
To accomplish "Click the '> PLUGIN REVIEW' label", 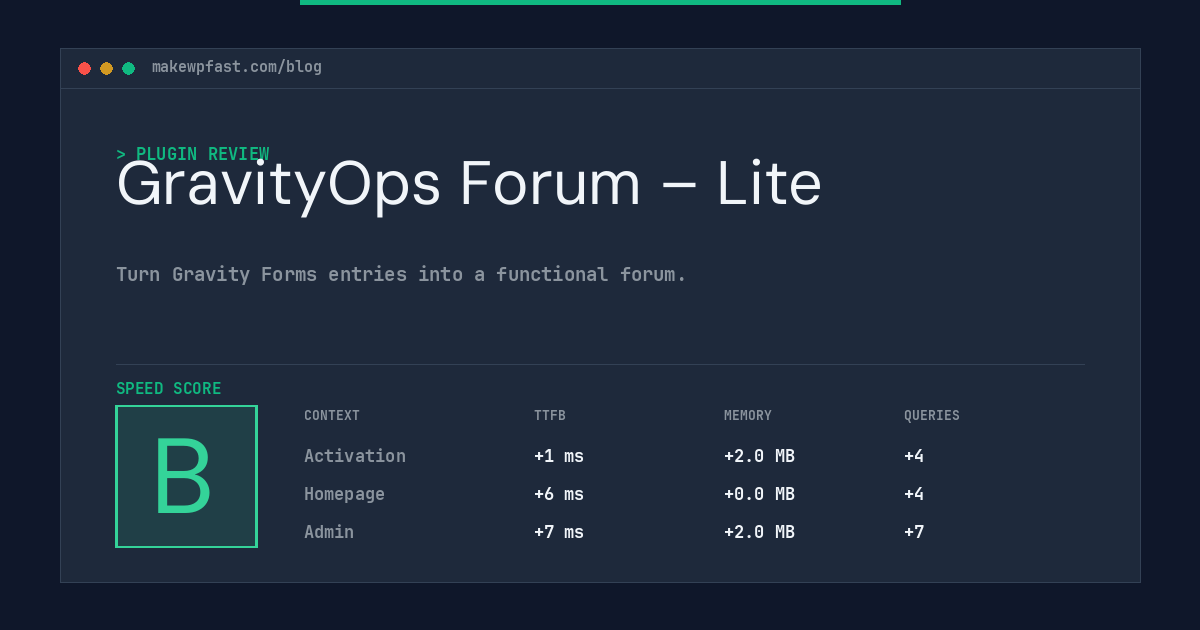I will coord(192,154).
